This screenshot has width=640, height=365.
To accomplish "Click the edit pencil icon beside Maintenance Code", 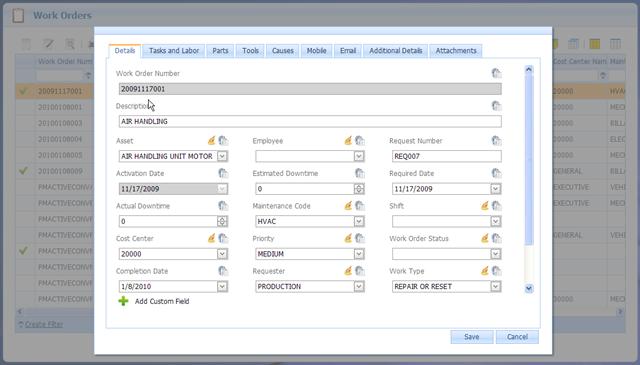I will [x=348, y=206].
